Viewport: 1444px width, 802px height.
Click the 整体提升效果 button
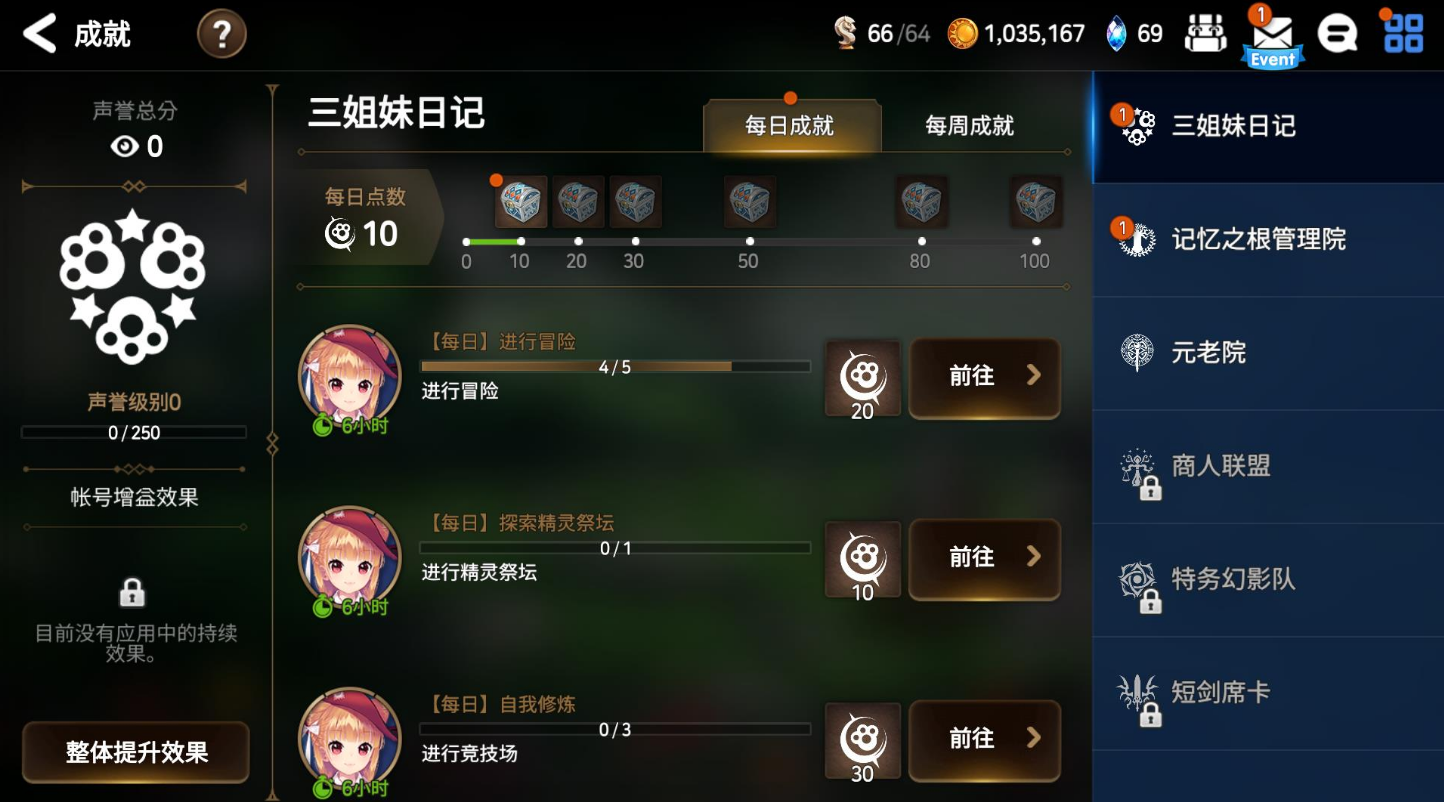pos(136,752)
